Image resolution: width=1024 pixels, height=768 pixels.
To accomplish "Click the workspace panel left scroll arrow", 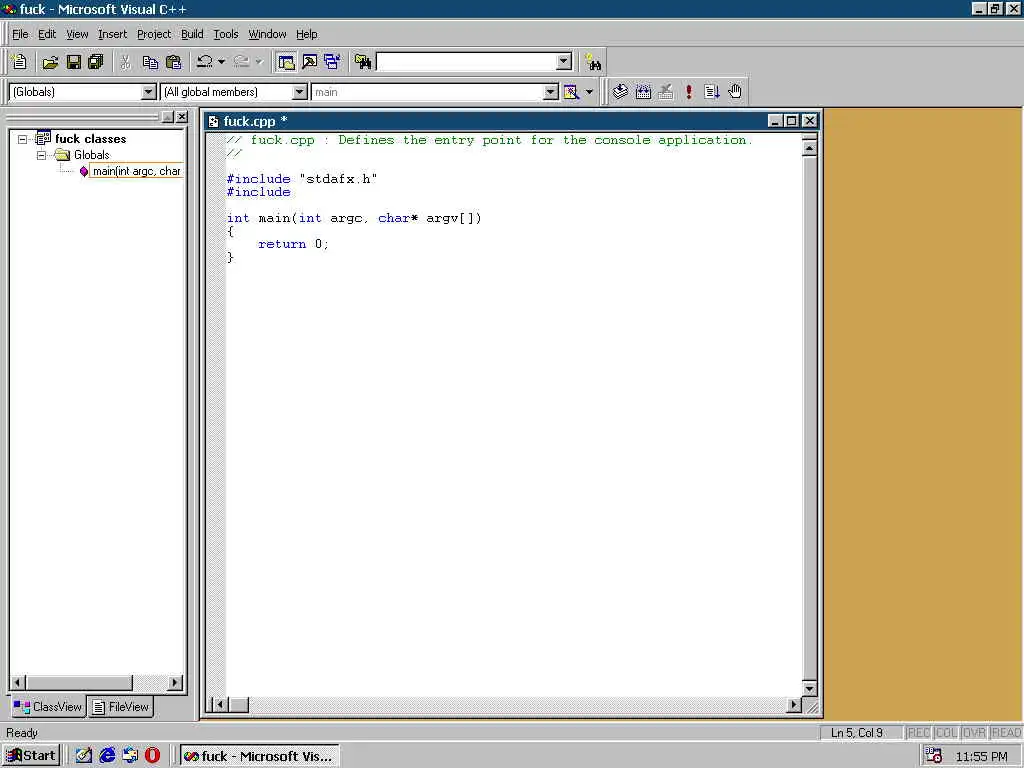I will coord(18,683).
